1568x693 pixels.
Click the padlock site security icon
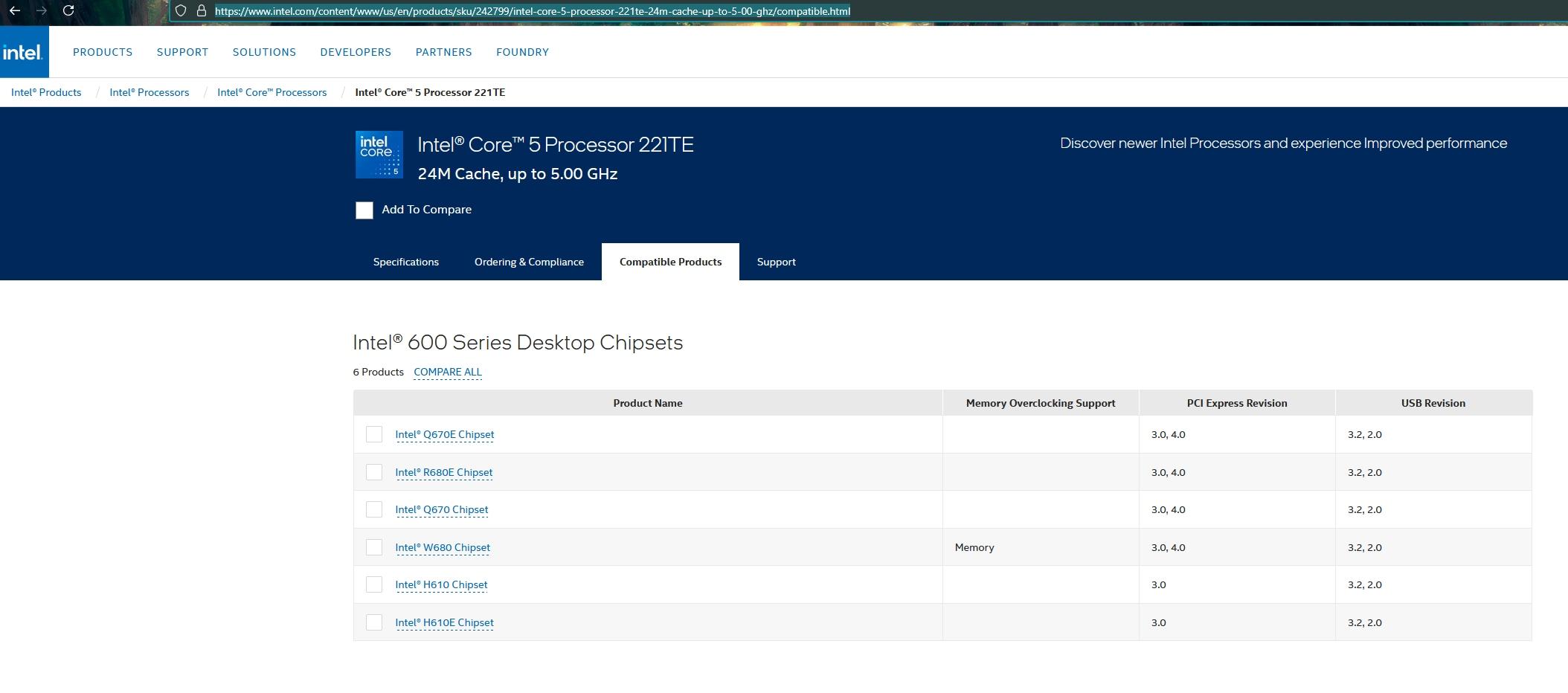(201, 11)
